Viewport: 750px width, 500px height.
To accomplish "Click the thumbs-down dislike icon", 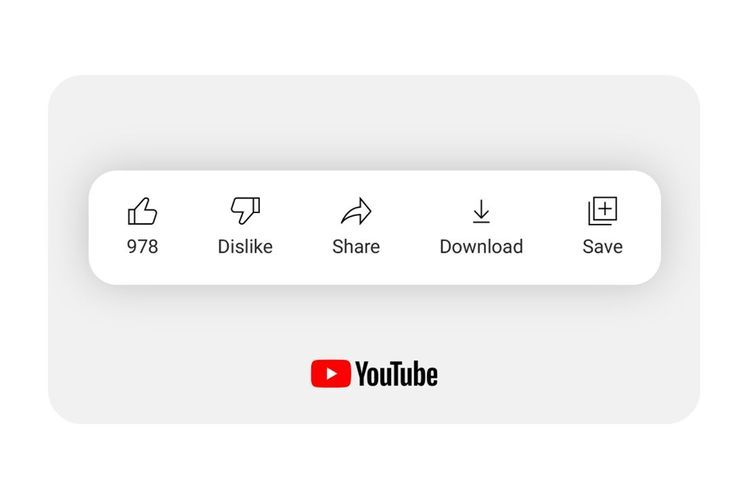I will [245, 211].
